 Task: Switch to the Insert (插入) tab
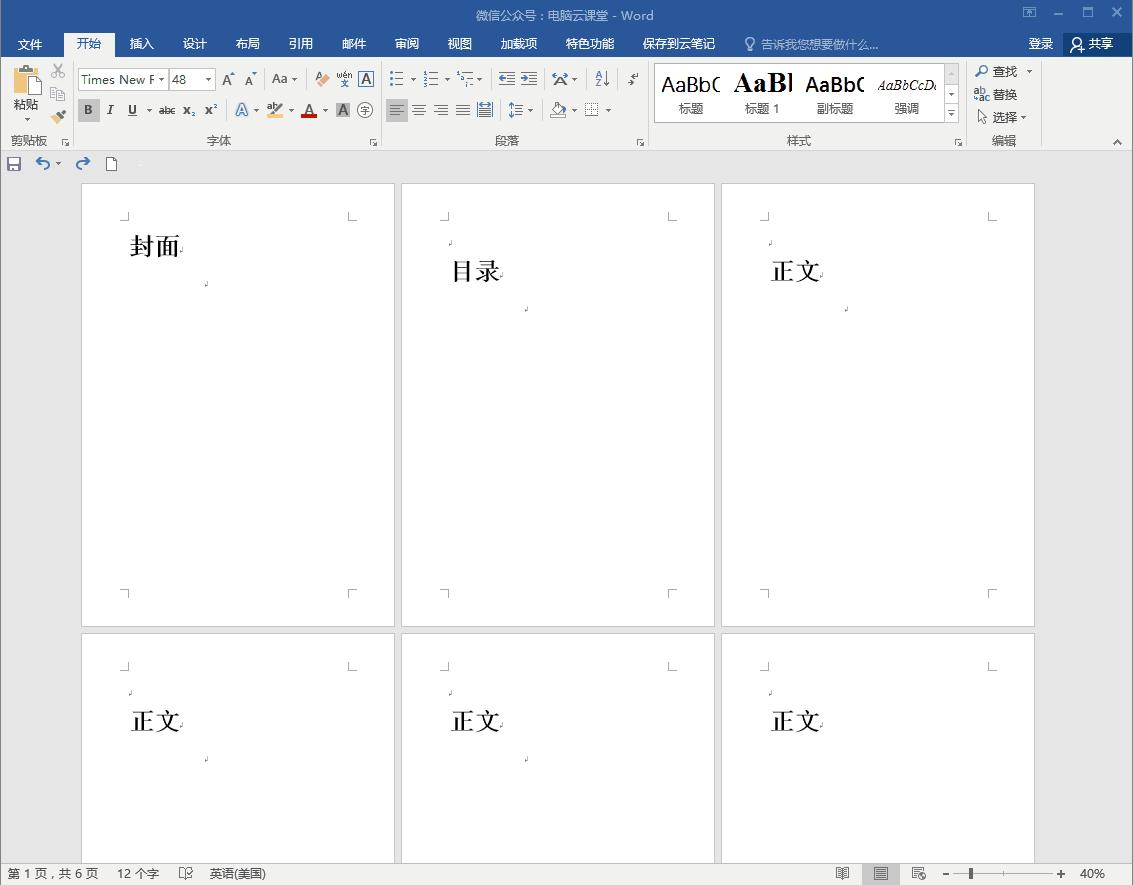click(x=142, y=44)
